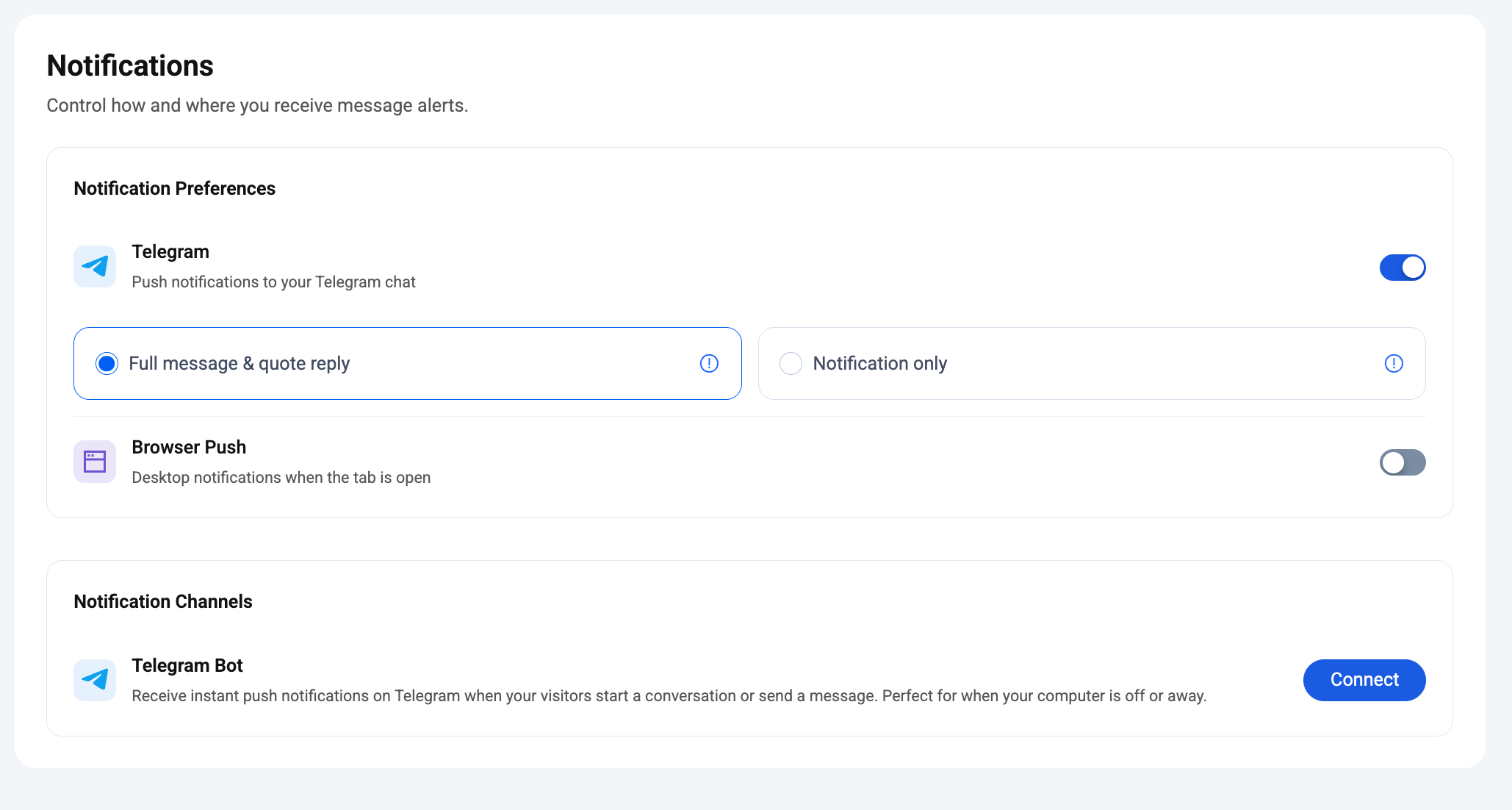This screenshot has height=810, width=1512.
Task: Click the Telegram label in Notification Preferences
Action: click(x=170, y=251)
